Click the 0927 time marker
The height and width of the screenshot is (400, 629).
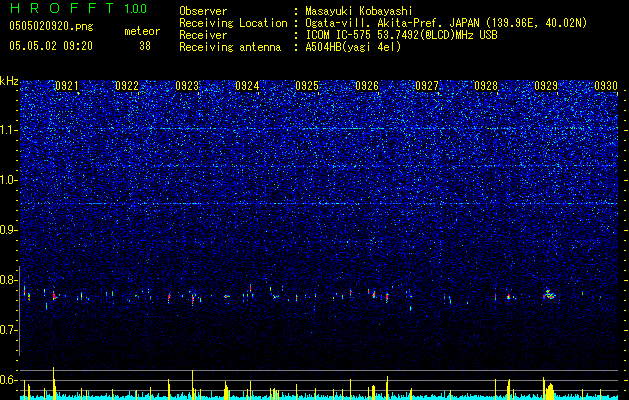[427, 85]
